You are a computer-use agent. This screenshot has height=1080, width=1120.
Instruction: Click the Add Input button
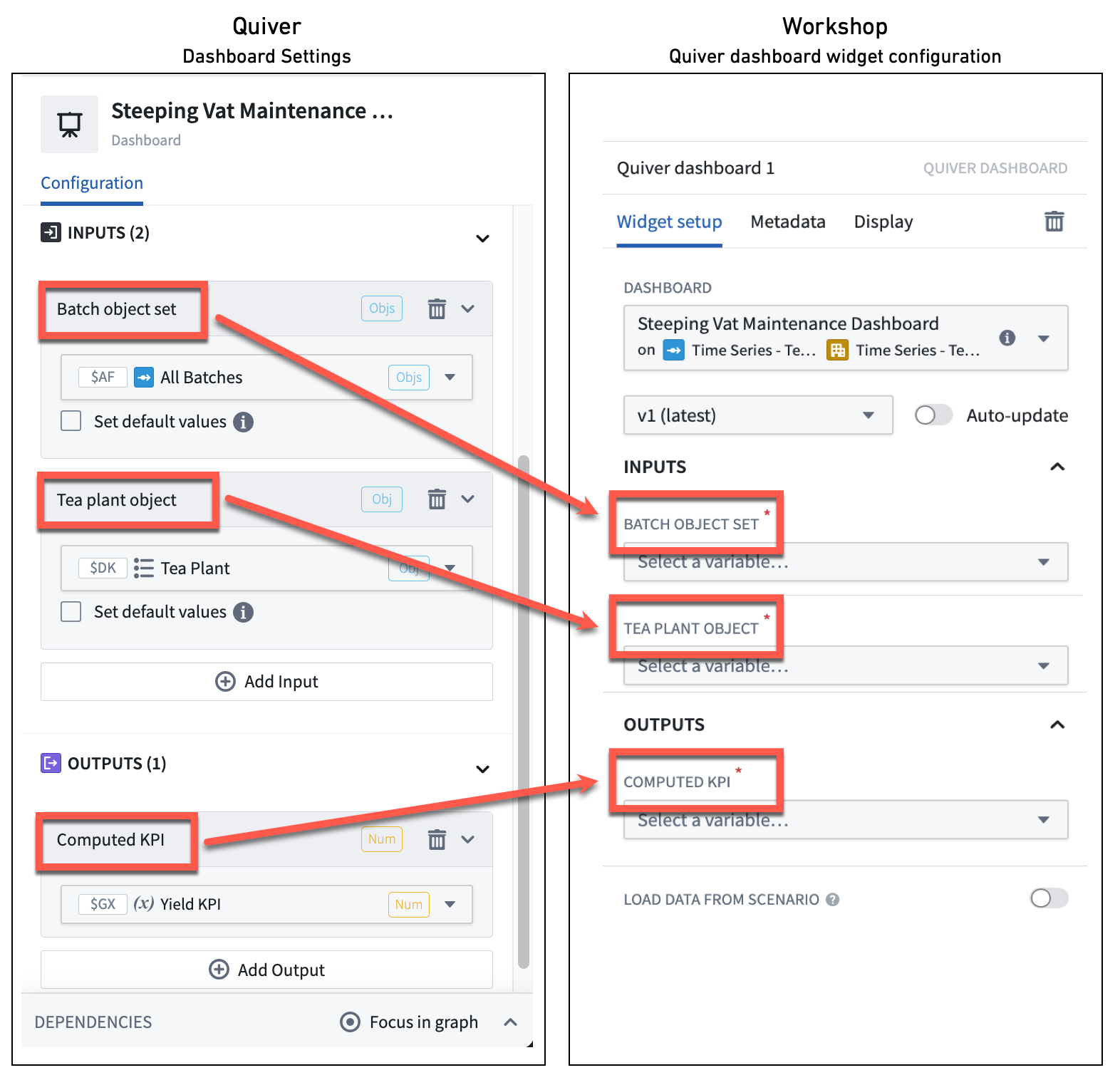point(266,682)
